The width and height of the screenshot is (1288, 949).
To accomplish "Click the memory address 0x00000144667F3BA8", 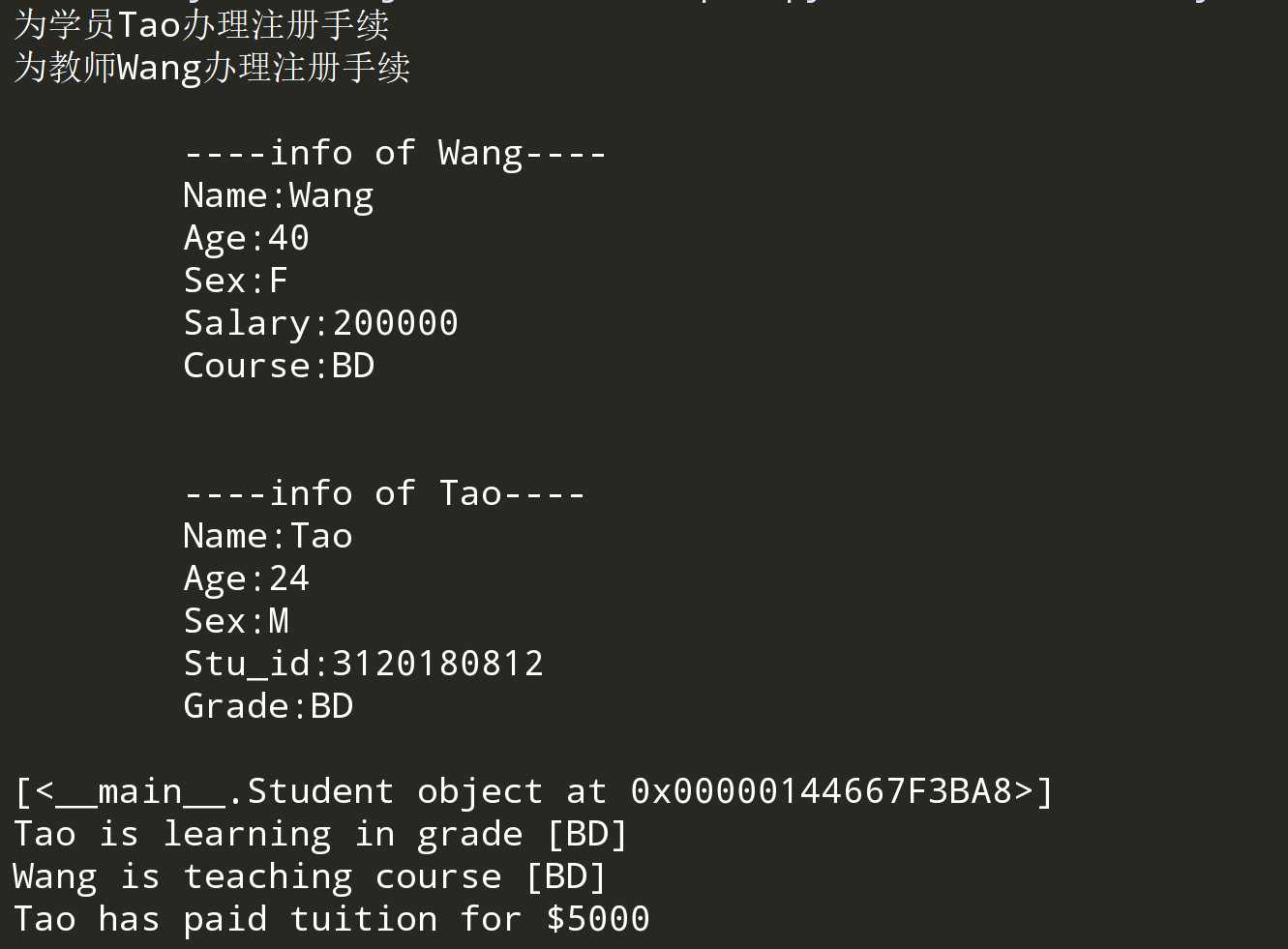I will (x=821, y=792).
